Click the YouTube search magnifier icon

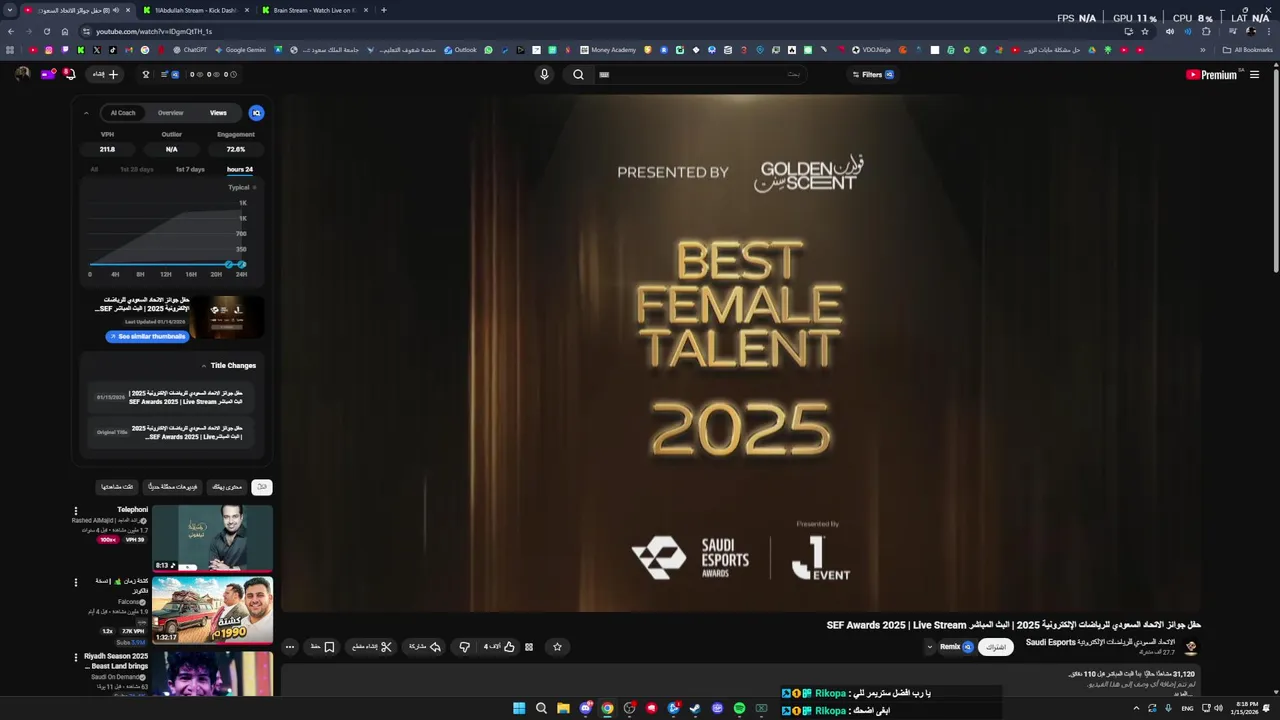coord(578,74)
